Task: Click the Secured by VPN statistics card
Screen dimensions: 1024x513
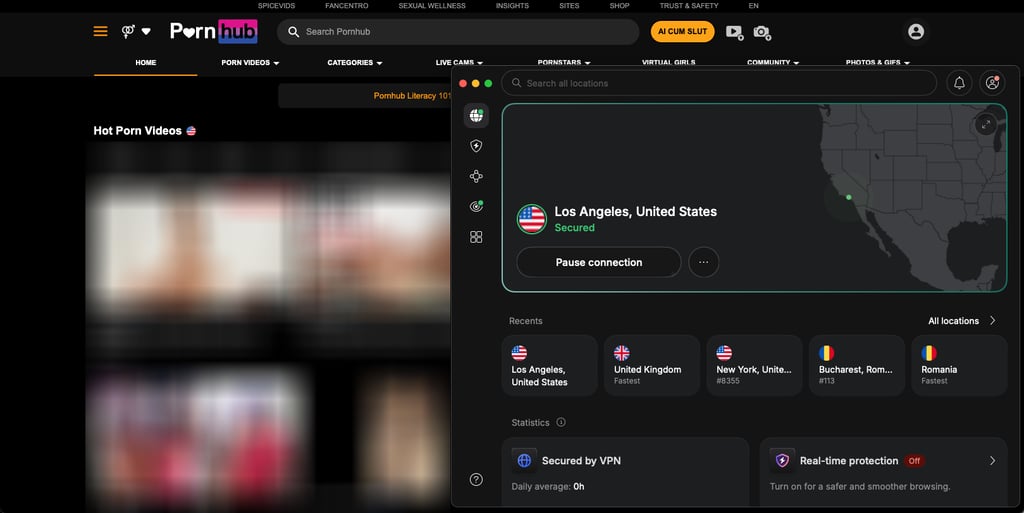Action: [626, 473]
